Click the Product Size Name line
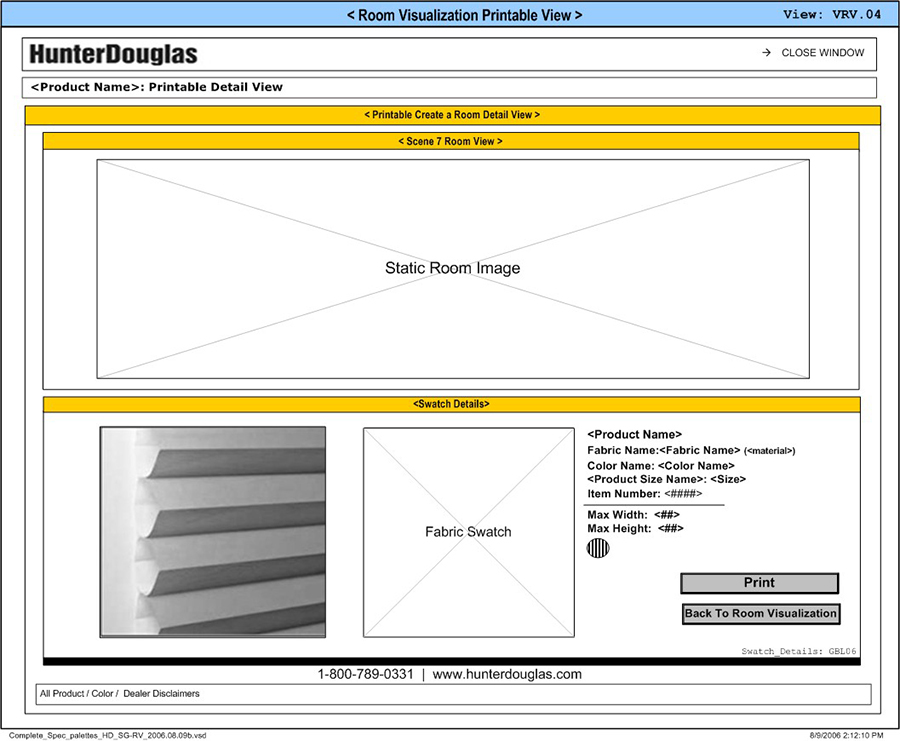 [x=666, y=479]
